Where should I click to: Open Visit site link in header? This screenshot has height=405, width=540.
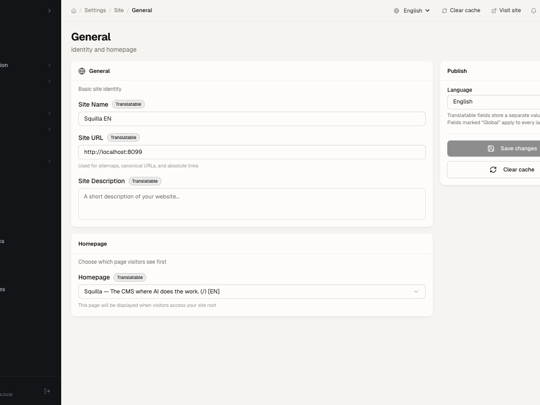[506, 11]
